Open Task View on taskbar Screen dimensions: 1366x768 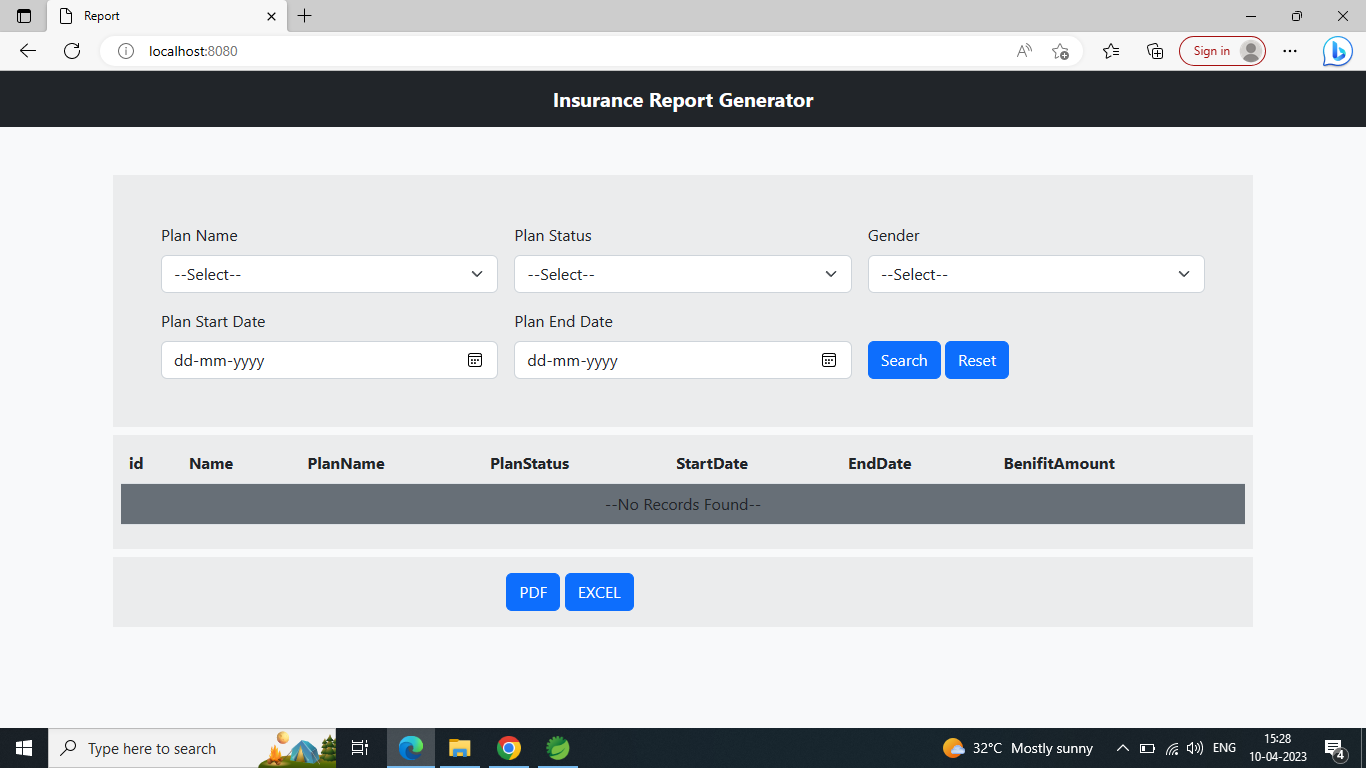(360, 748)
